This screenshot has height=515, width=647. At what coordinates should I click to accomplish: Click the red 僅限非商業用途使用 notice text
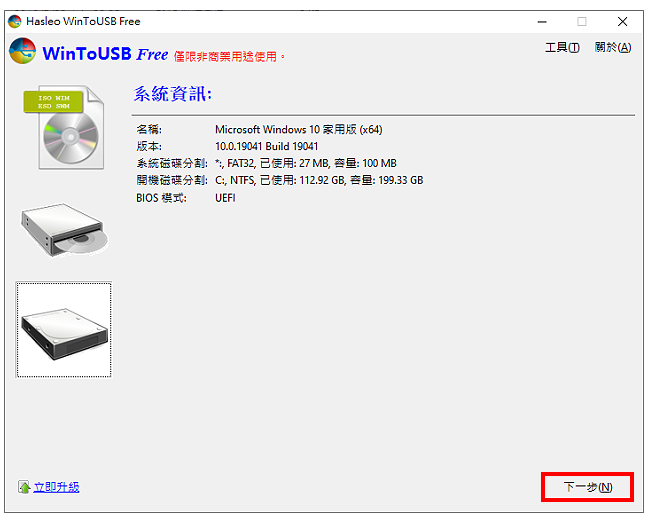229,57
